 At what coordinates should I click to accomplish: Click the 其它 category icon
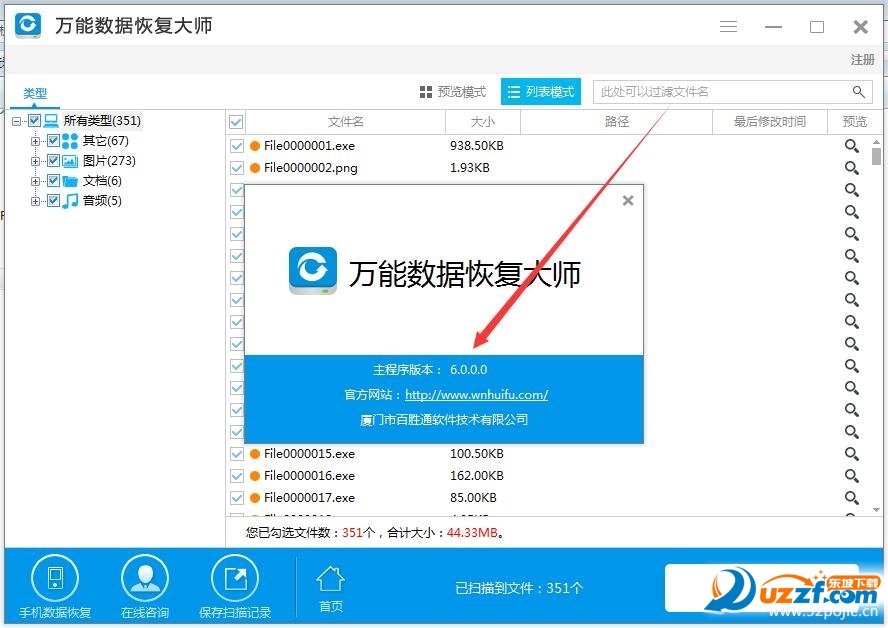click(x=70, y=141)
